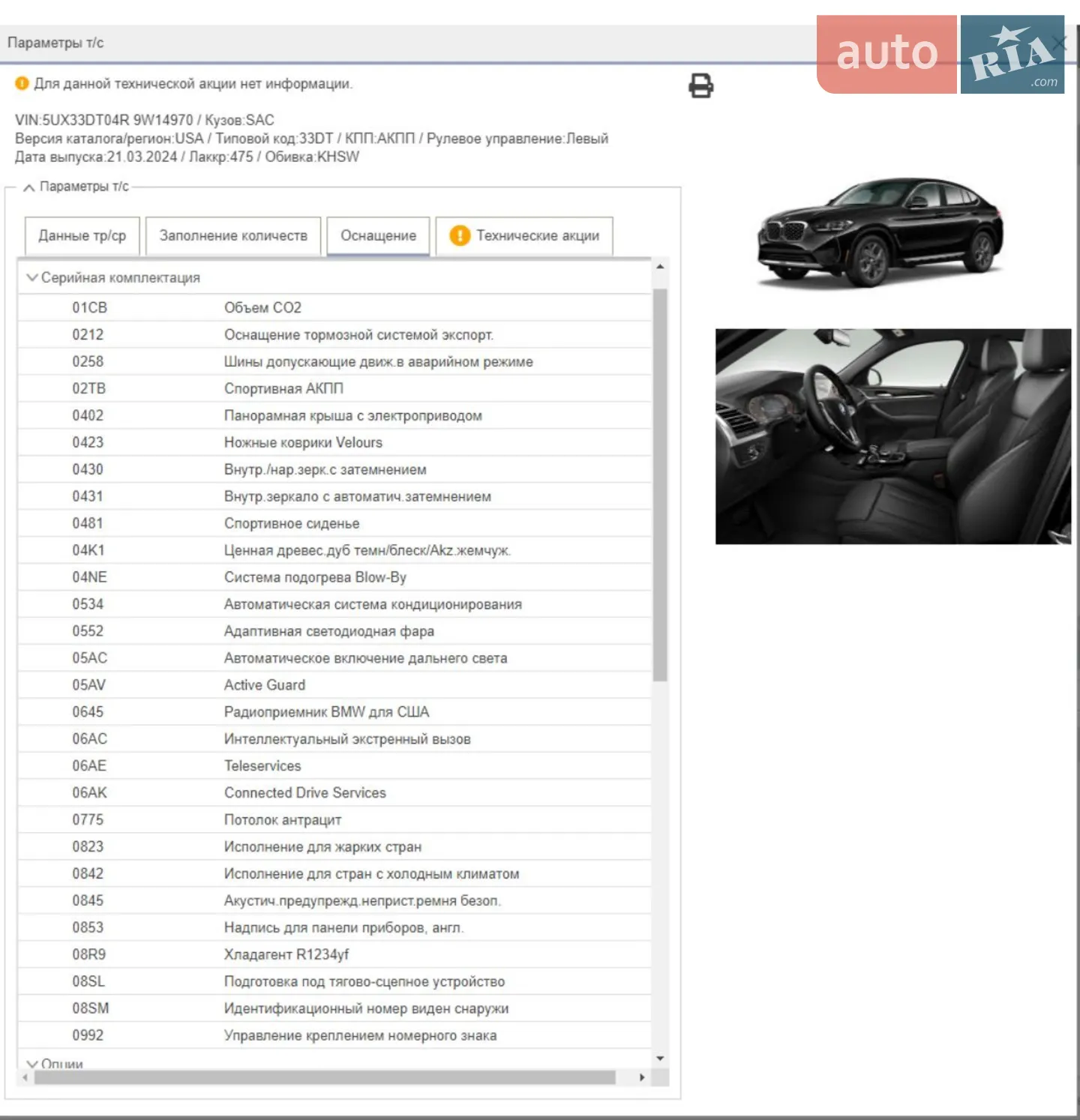Screen dimensions: 1080x1120
Task: Click the Версия каталога/регион:USA line
Action: point(312,139)
